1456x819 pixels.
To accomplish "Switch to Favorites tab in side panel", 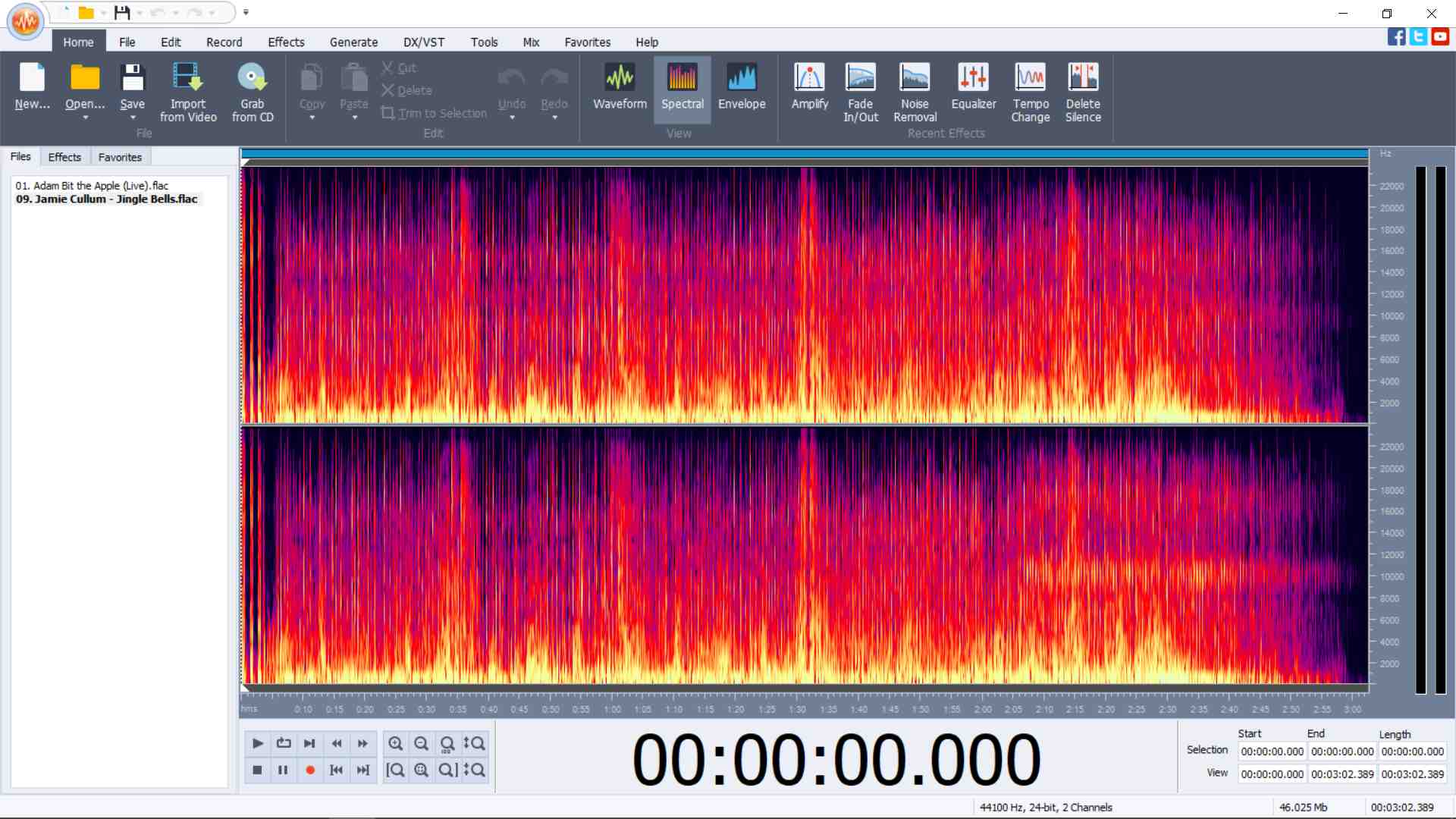I will tap(120, 157).
